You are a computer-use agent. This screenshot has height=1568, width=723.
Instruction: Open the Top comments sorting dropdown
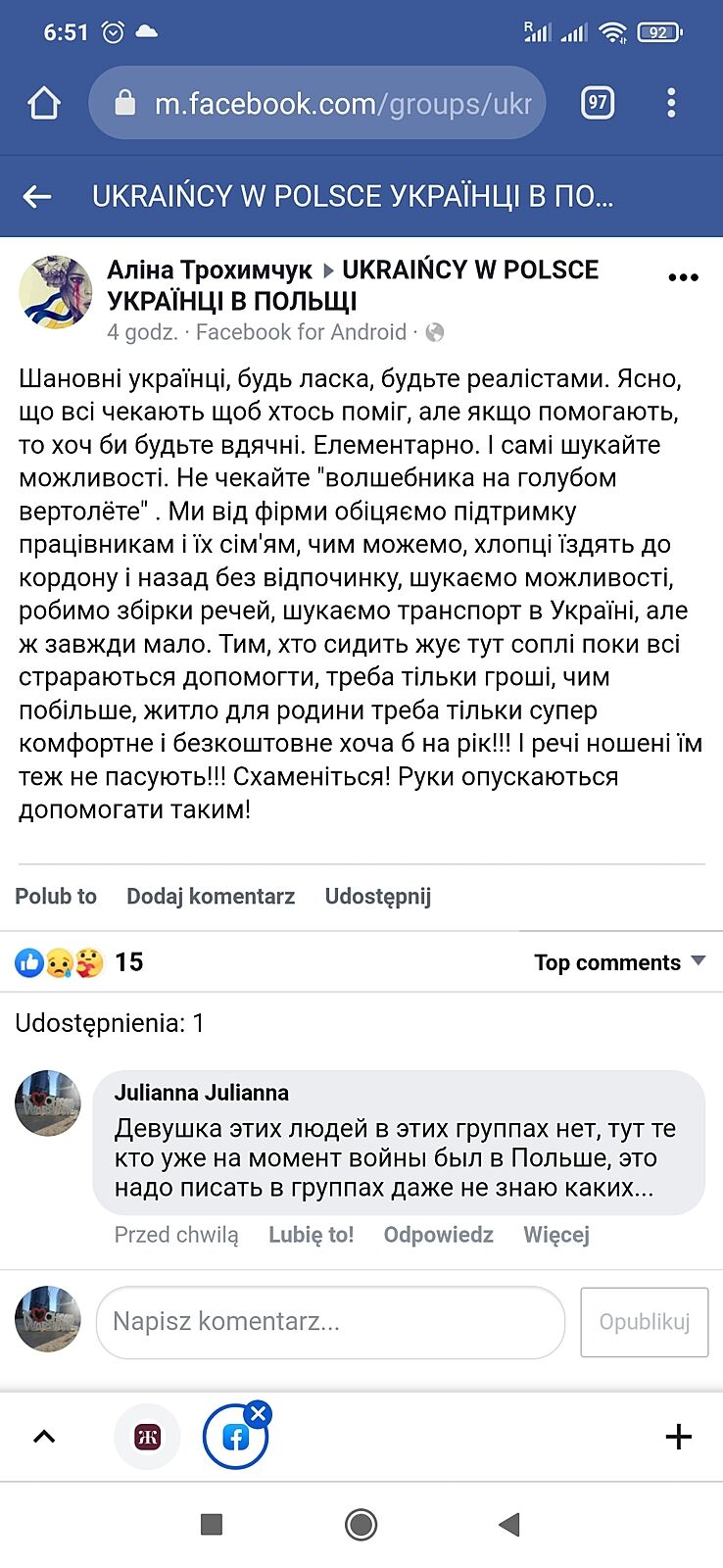click(x=619, y=962)
